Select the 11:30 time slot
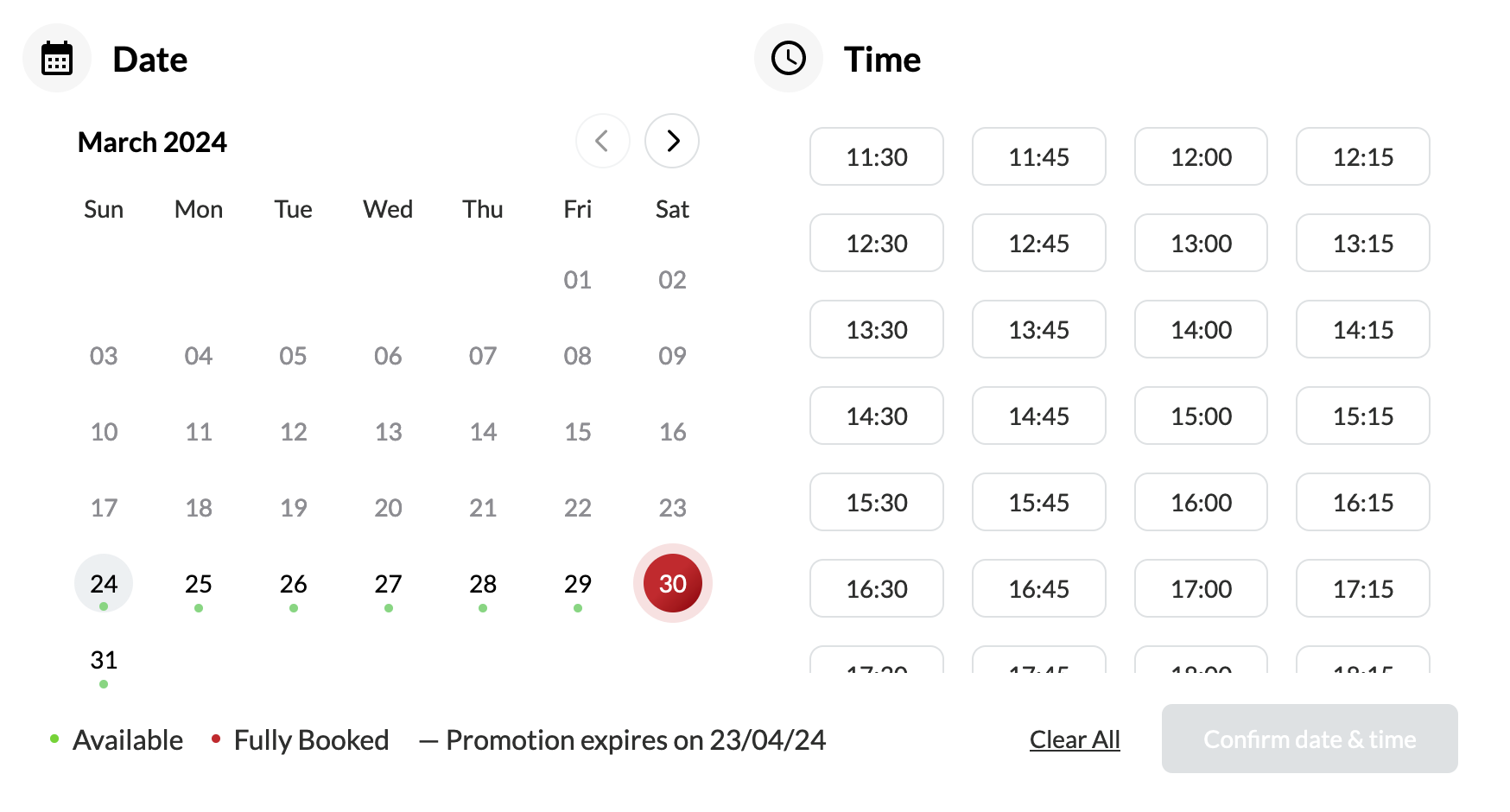The image size is (1510, 812). 876,156
